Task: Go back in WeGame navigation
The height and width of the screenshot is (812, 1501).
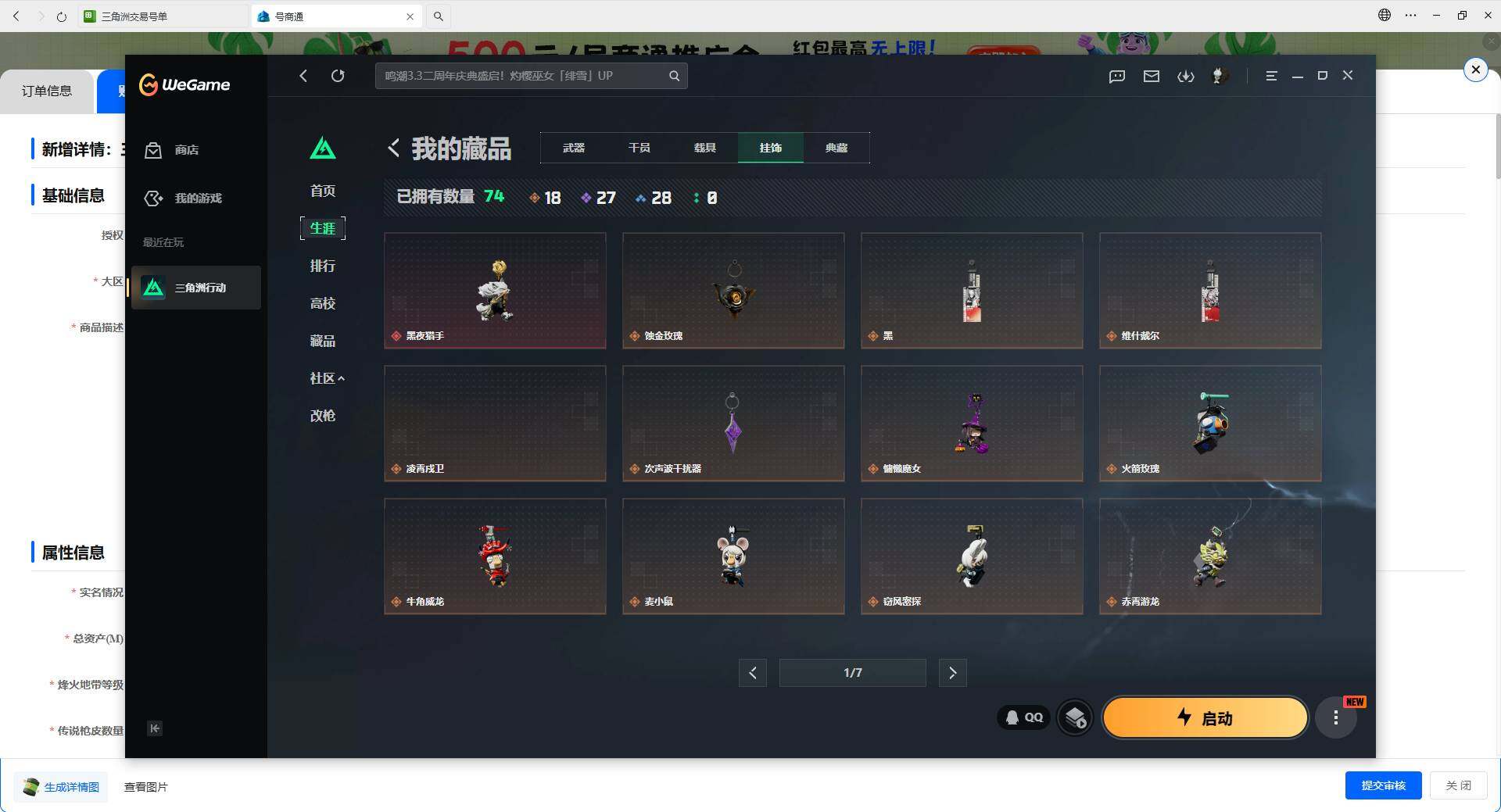Action: coord(303,76)
